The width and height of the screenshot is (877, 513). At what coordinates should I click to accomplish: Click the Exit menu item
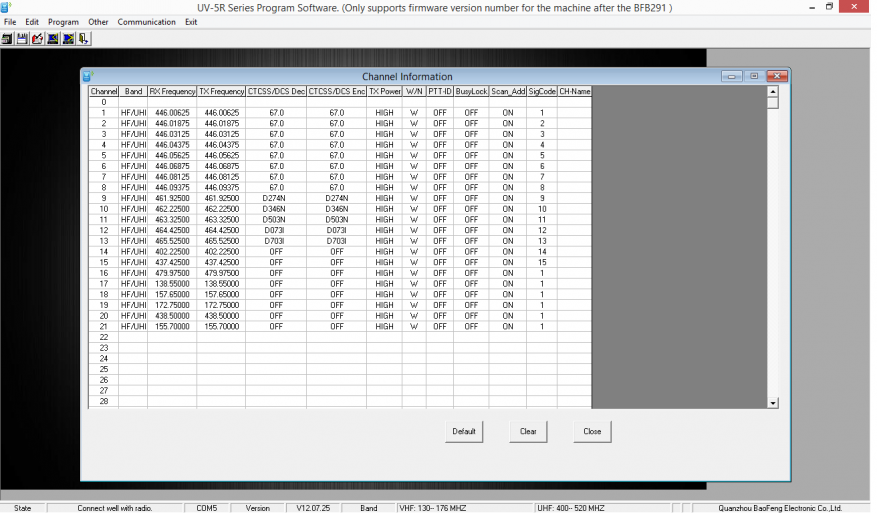point(191,22)
